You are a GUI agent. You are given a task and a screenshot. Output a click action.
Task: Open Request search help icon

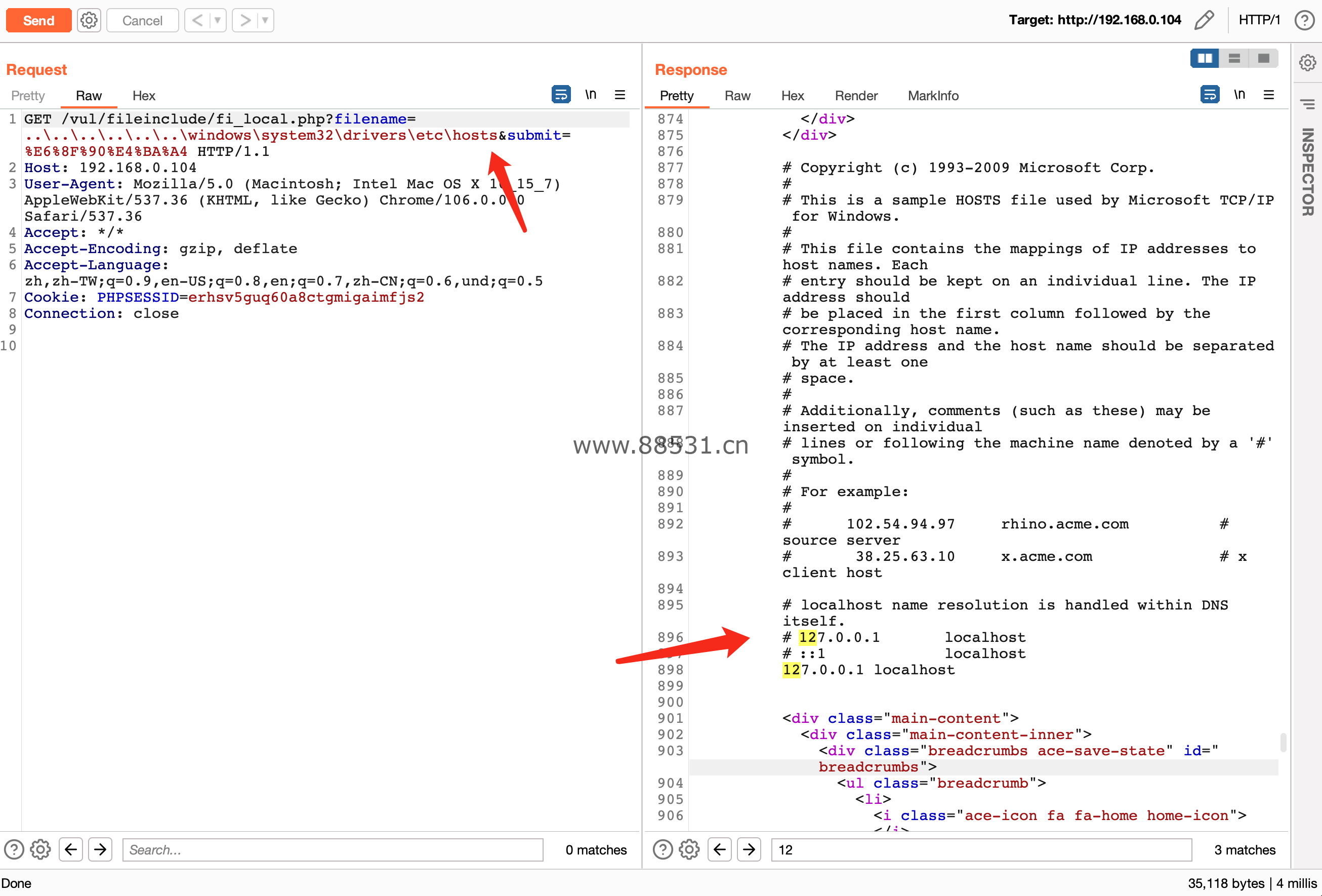(14, 849)
